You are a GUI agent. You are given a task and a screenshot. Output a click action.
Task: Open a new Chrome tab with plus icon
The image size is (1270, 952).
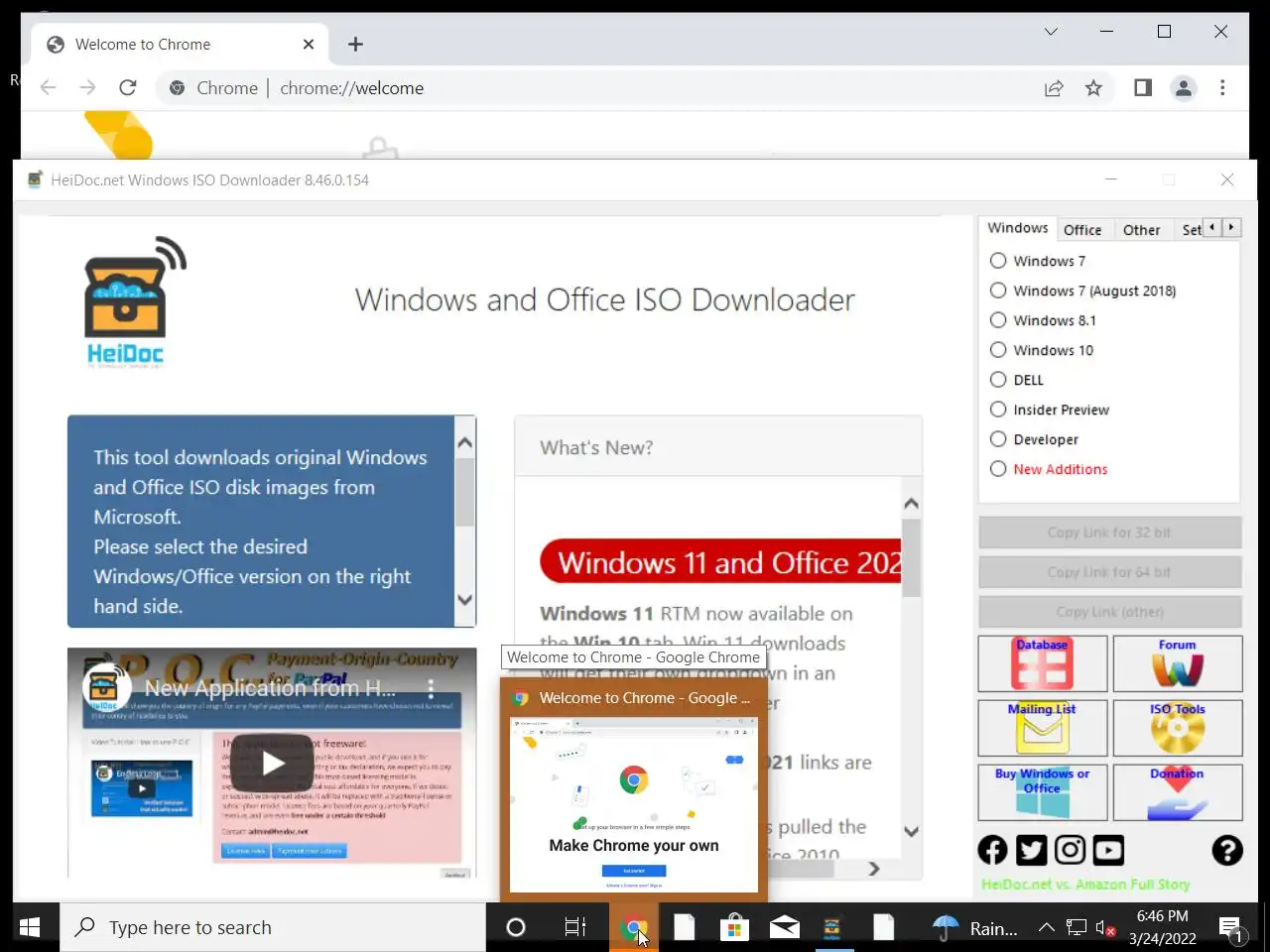(x=355, y=45)
